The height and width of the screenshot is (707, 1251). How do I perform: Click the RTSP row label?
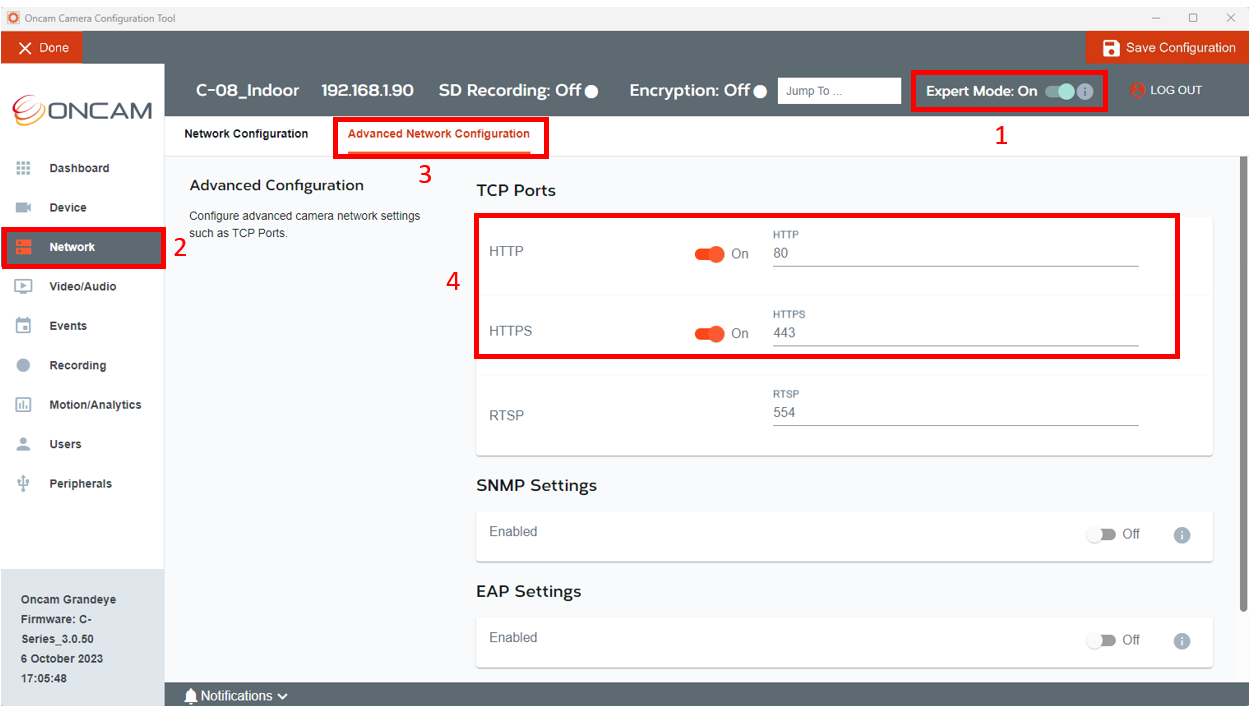pos(507,415)
